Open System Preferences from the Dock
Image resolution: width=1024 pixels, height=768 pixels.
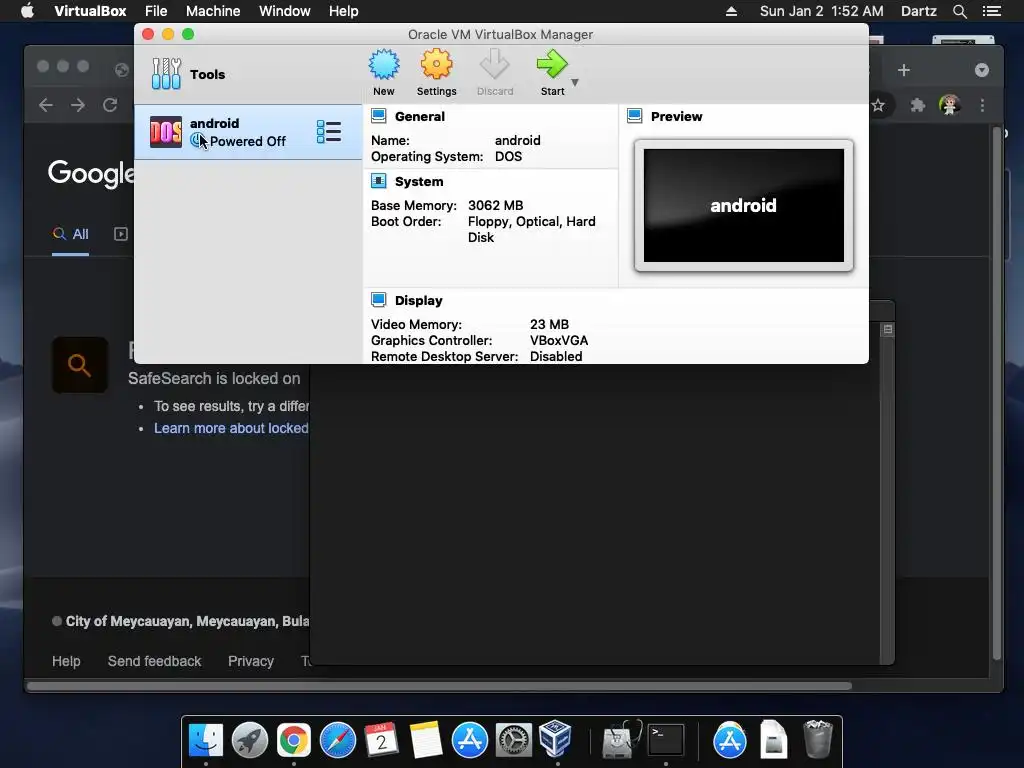click(x=514, y=740)
